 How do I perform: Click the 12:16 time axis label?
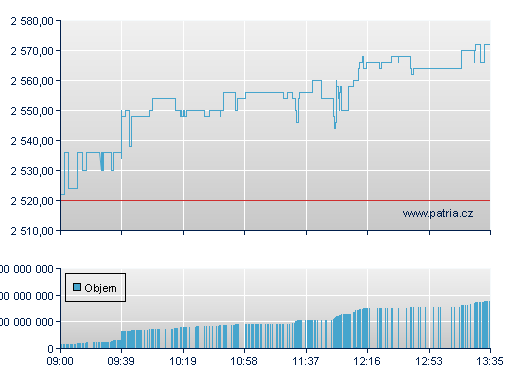point(367,361)
